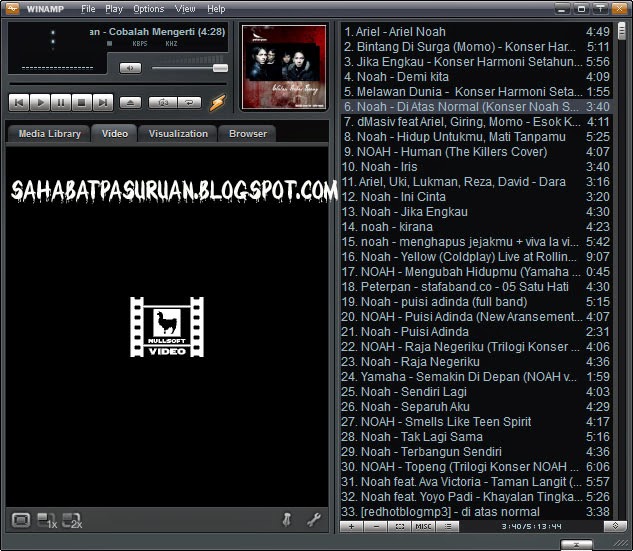This screenshot has width=633, height=551.
Task: Click the bottom collapse arrow button
Action: 576,545
